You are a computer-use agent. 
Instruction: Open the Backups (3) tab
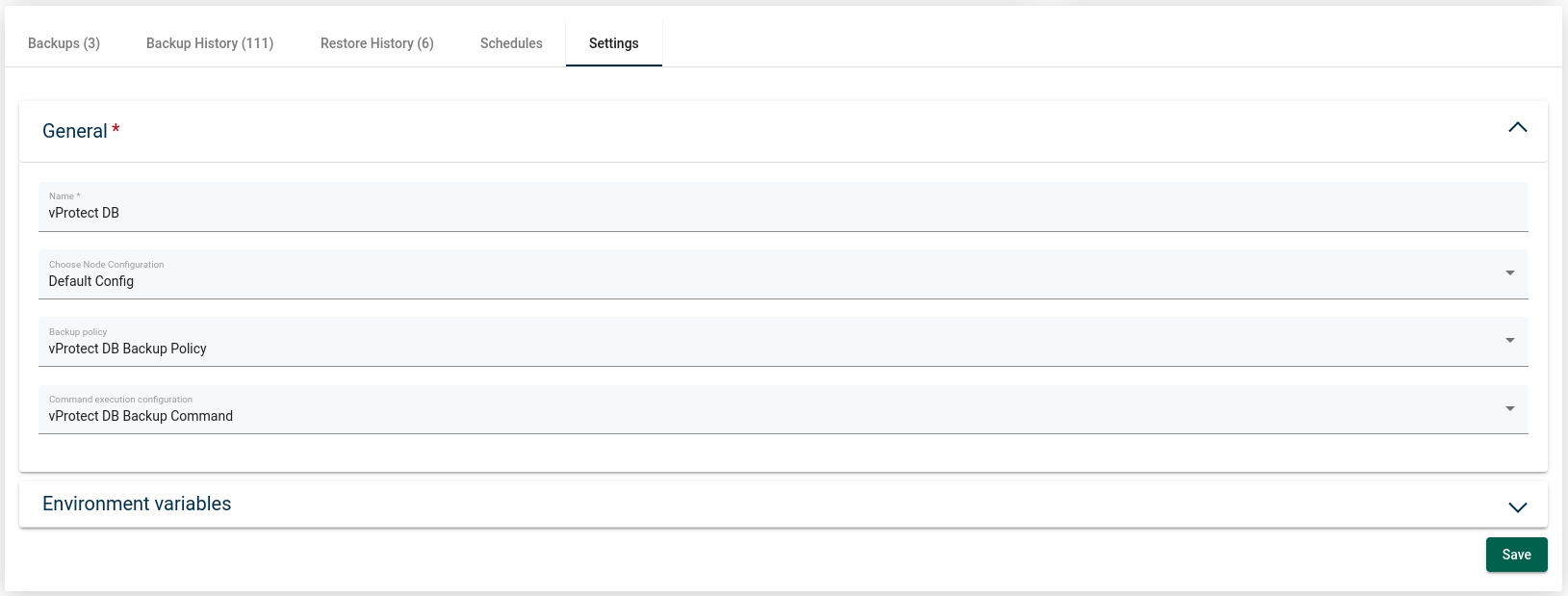[64, 43]
